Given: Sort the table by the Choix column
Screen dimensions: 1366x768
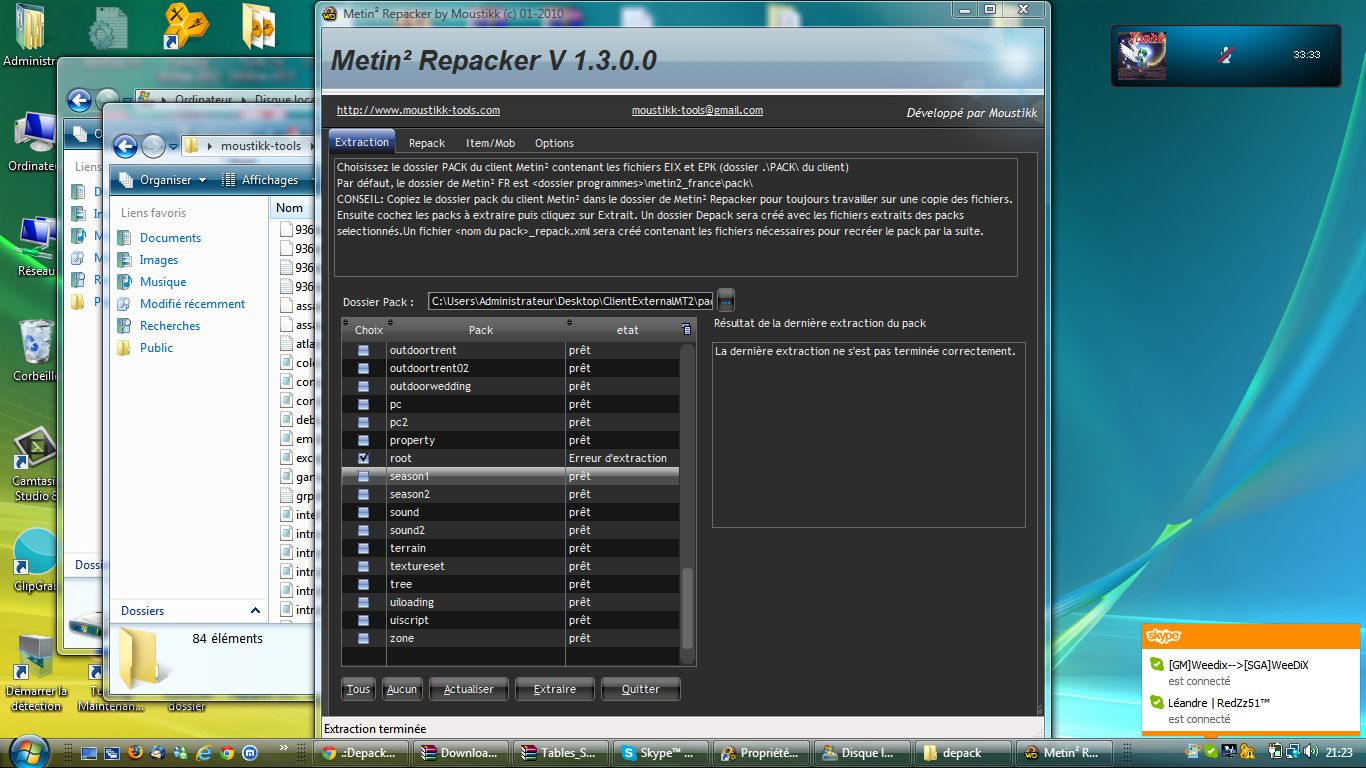Looking at the screenshot, I should click(364, 329).
